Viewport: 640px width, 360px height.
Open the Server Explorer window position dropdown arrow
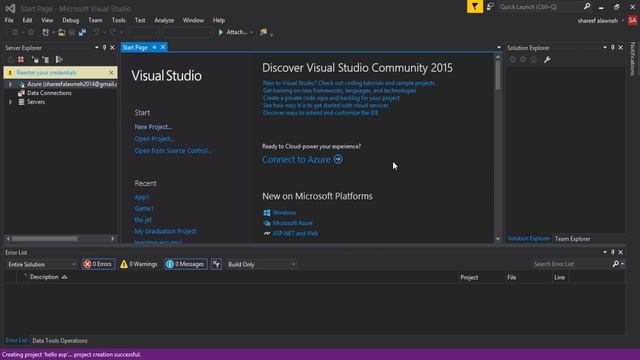coord(97,48)
